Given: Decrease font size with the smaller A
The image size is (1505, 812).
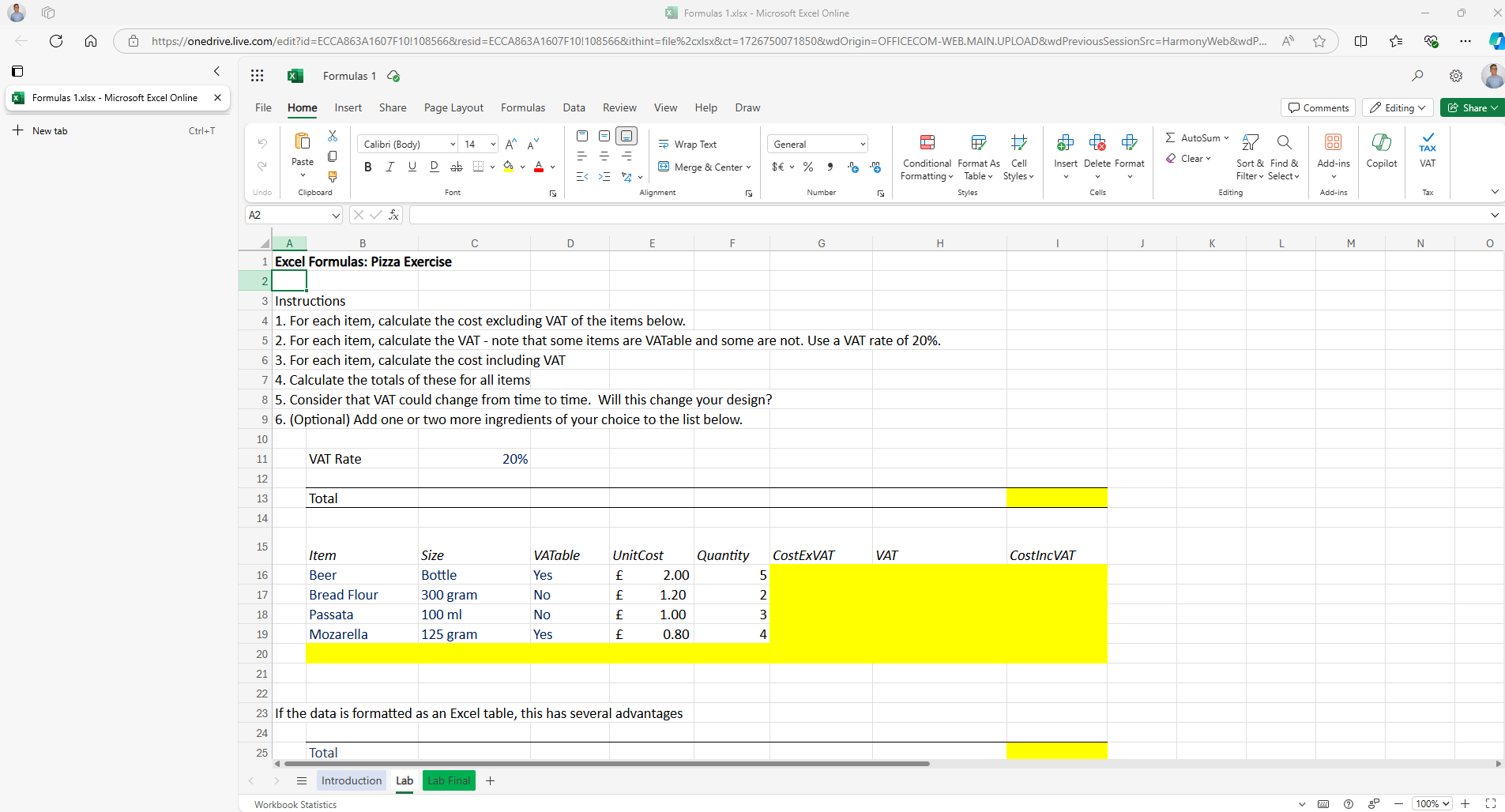Looking at the screenshot, I should 533,144.
